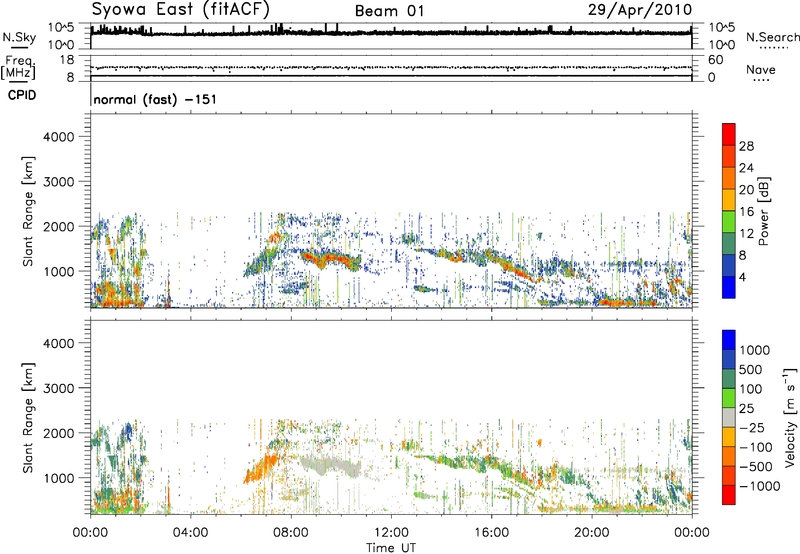Click light green 25–100 Velocity colorbar segment
Viewport: 800px width, 554px height.
(x=729, y=398)
